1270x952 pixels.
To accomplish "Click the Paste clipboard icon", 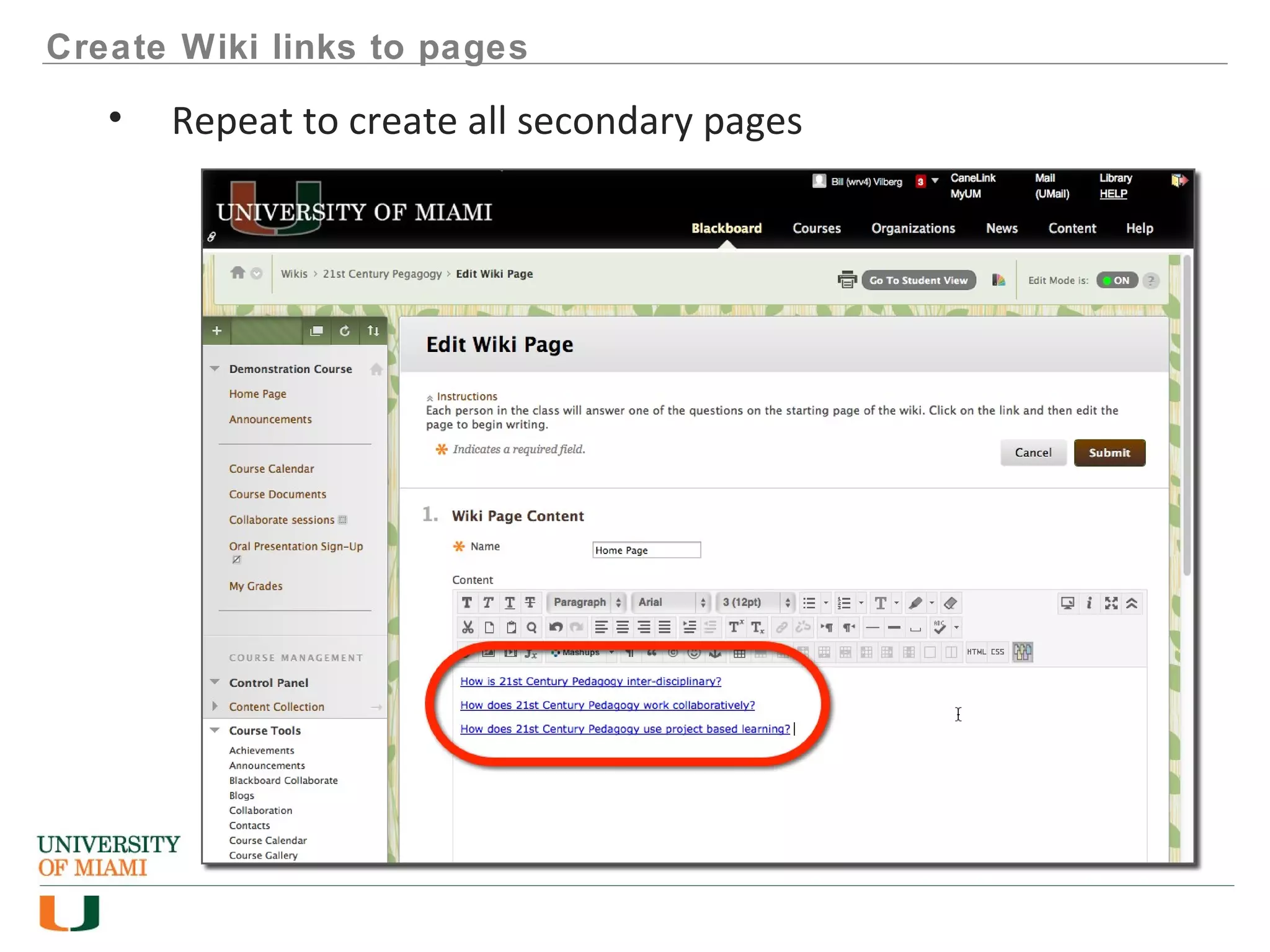I will pos(511,627).
